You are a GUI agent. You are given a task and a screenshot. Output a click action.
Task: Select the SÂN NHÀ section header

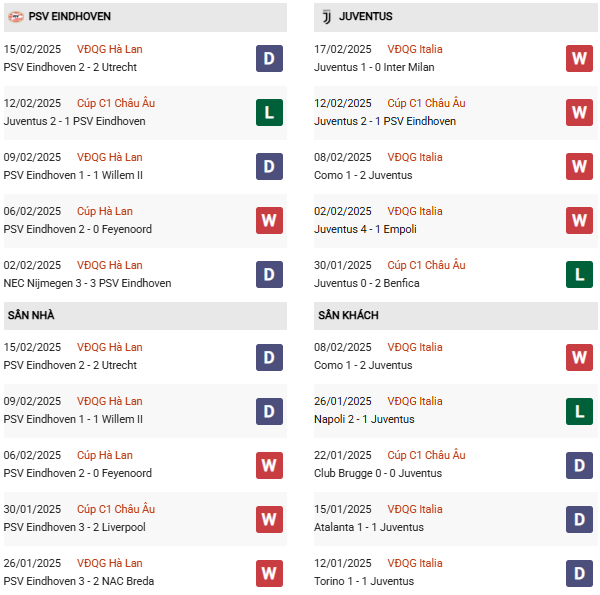click(31, 315)
